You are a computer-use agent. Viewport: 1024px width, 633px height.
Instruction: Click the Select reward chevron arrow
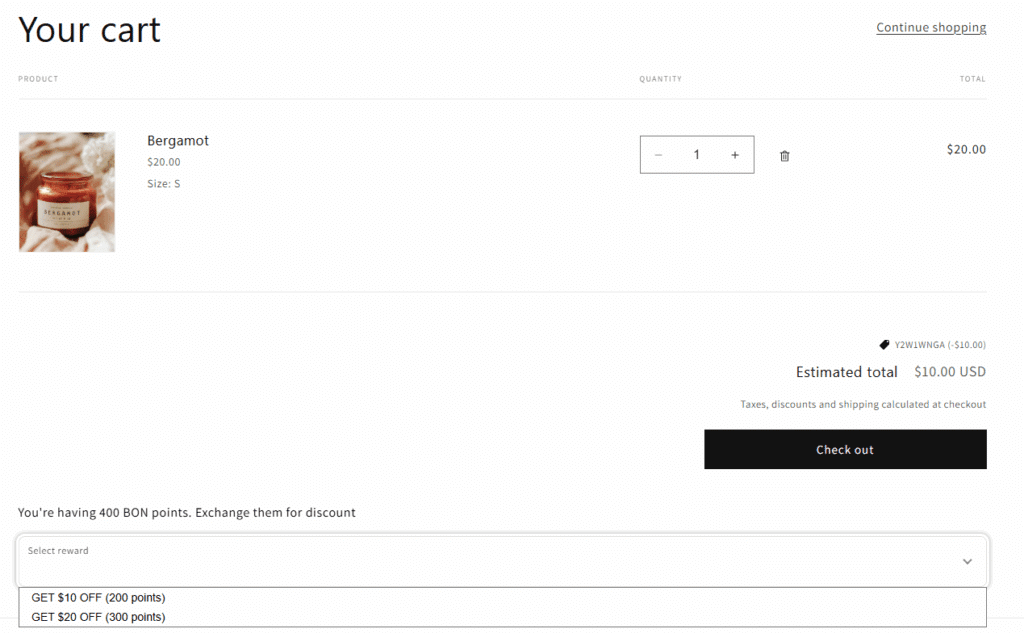pos(967,561)
